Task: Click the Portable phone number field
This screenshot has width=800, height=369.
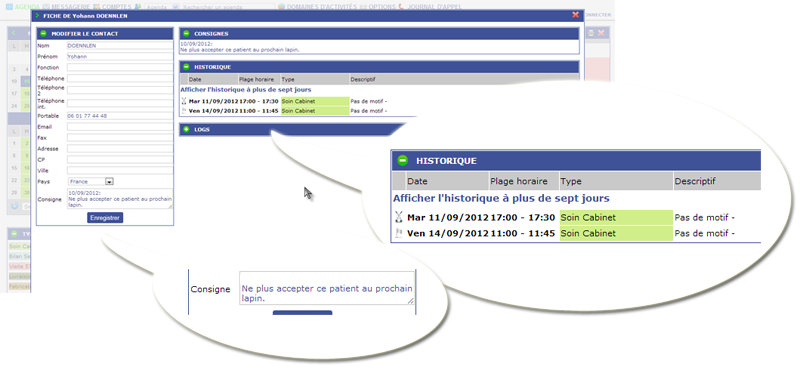Action: pos(120,116)
